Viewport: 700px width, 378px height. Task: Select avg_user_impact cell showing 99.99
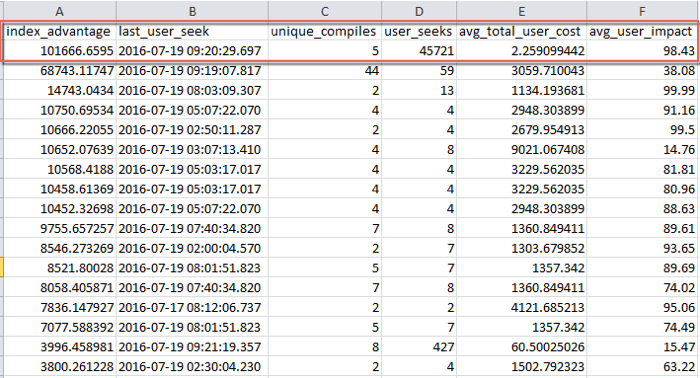pos(642,91)
